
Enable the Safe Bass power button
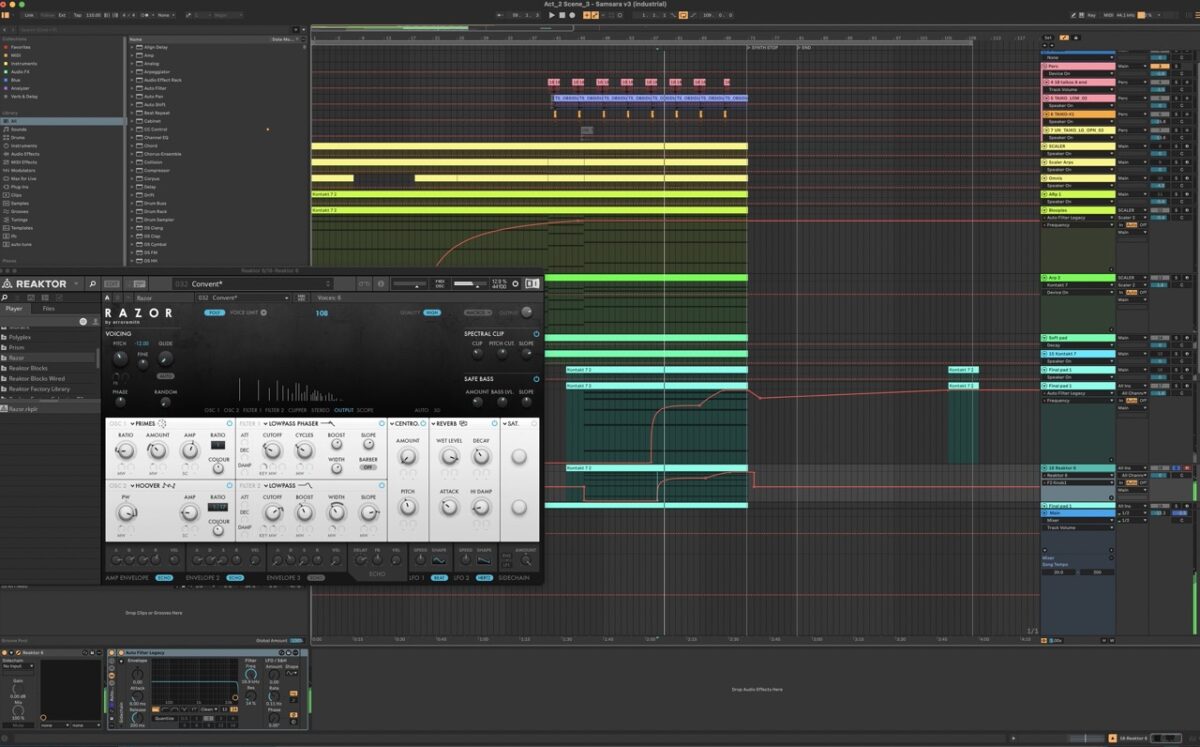536,379
